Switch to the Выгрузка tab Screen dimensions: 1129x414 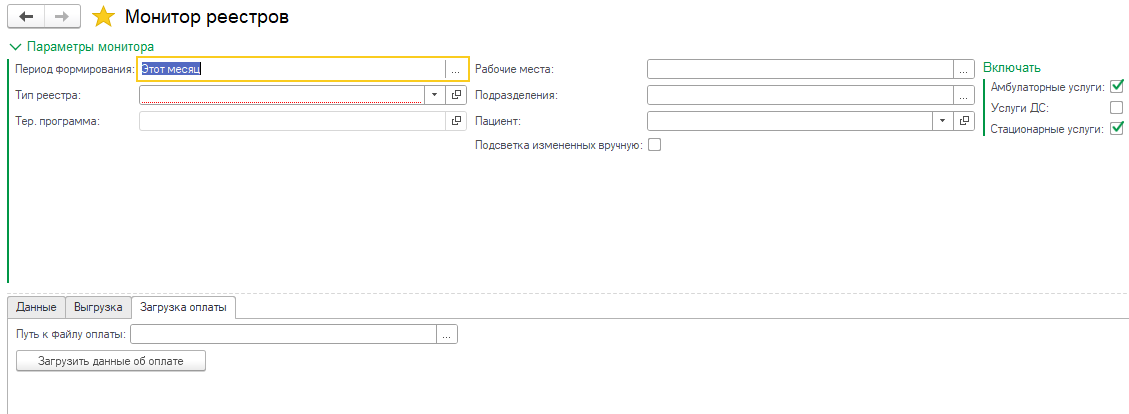pyautogui.click(x=98, y=308)
